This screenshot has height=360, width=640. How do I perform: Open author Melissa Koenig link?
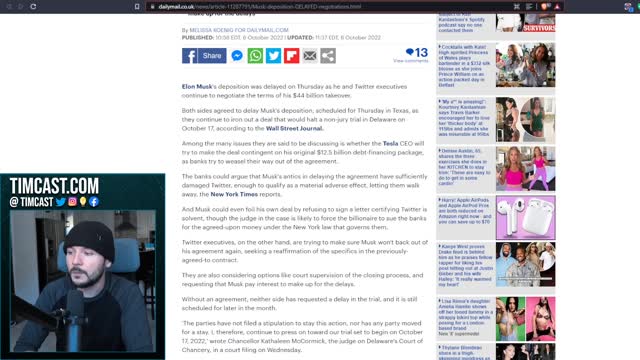point(239,30)
